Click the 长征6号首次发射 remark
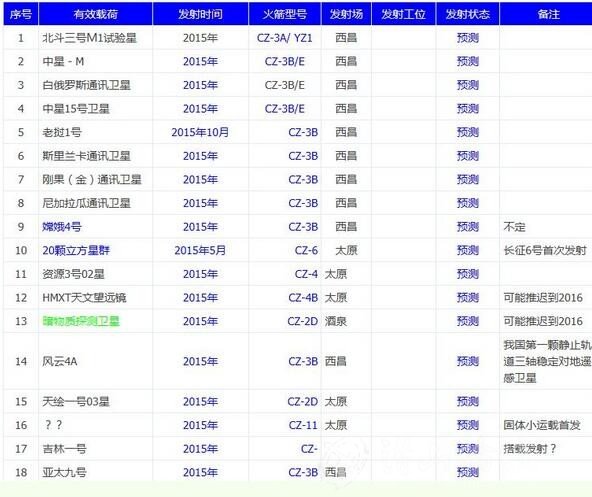This screenshot has width=592, height=497. pyautogui.click(x=545, y=250)
